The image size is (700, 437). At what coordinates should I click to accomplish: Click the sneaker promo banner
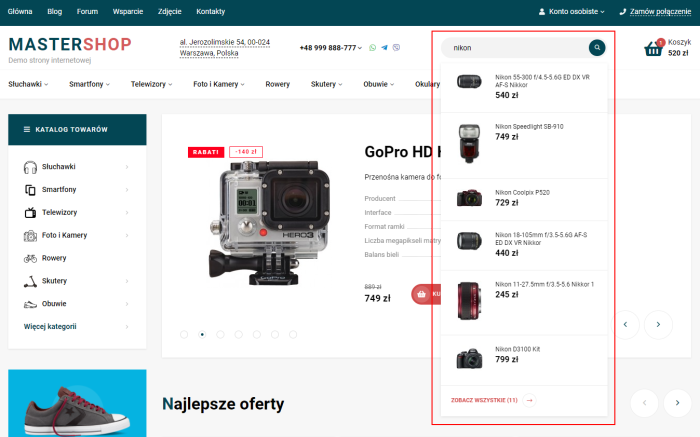(77, 403)
